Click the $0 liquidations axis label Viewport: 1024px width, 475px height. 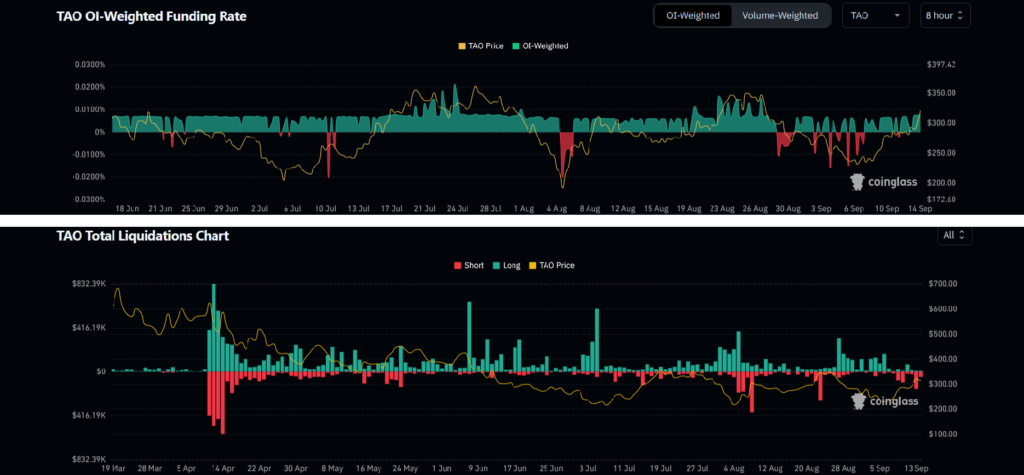(x=99, y=371)
